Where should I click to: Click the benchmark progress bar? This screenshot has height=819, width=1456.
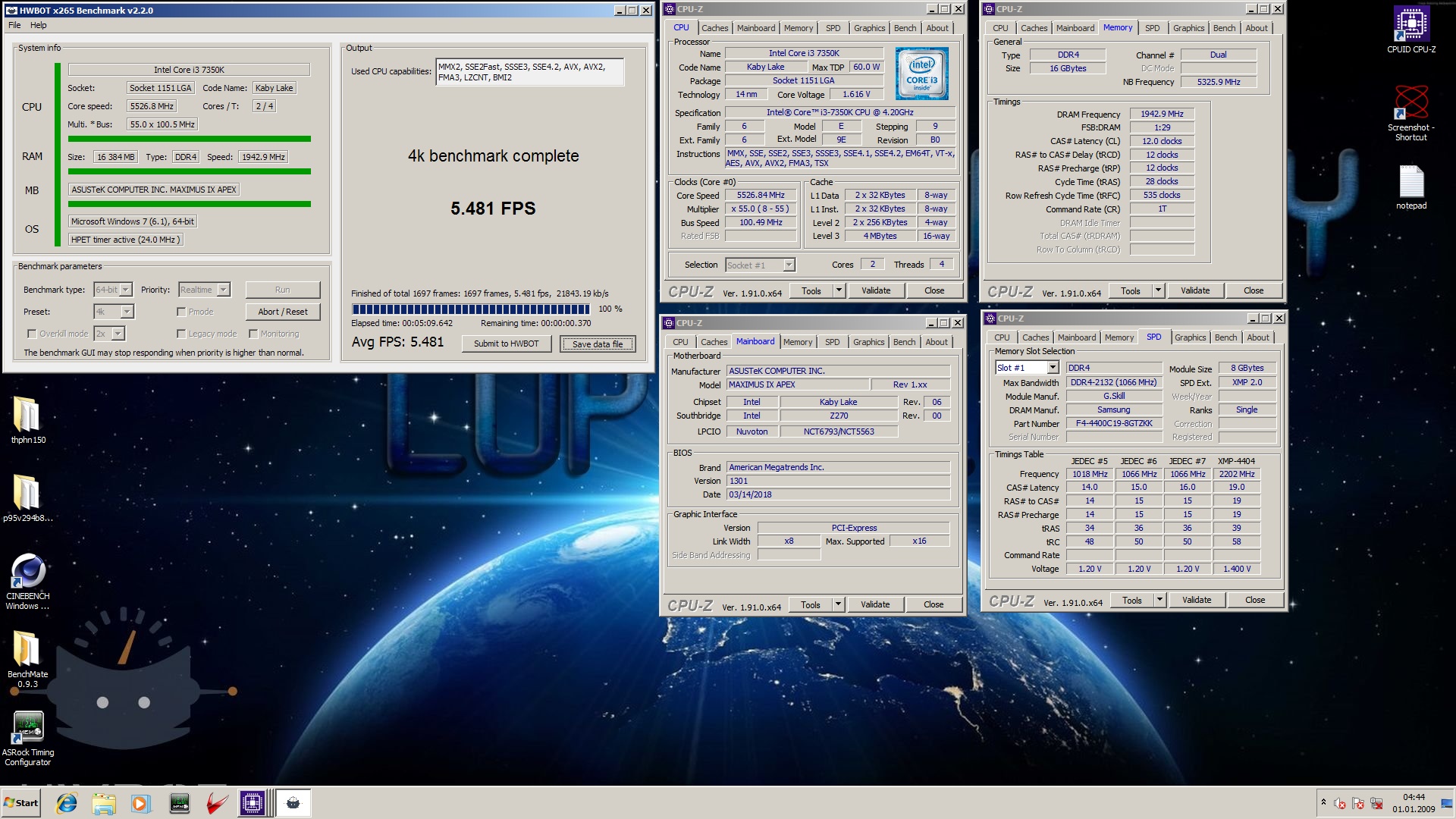click(x=470, y=309)
